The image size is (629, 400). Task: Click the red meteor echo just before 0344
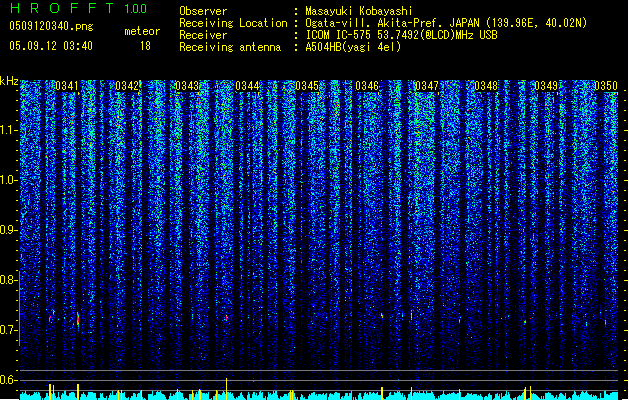coord(227,318)
